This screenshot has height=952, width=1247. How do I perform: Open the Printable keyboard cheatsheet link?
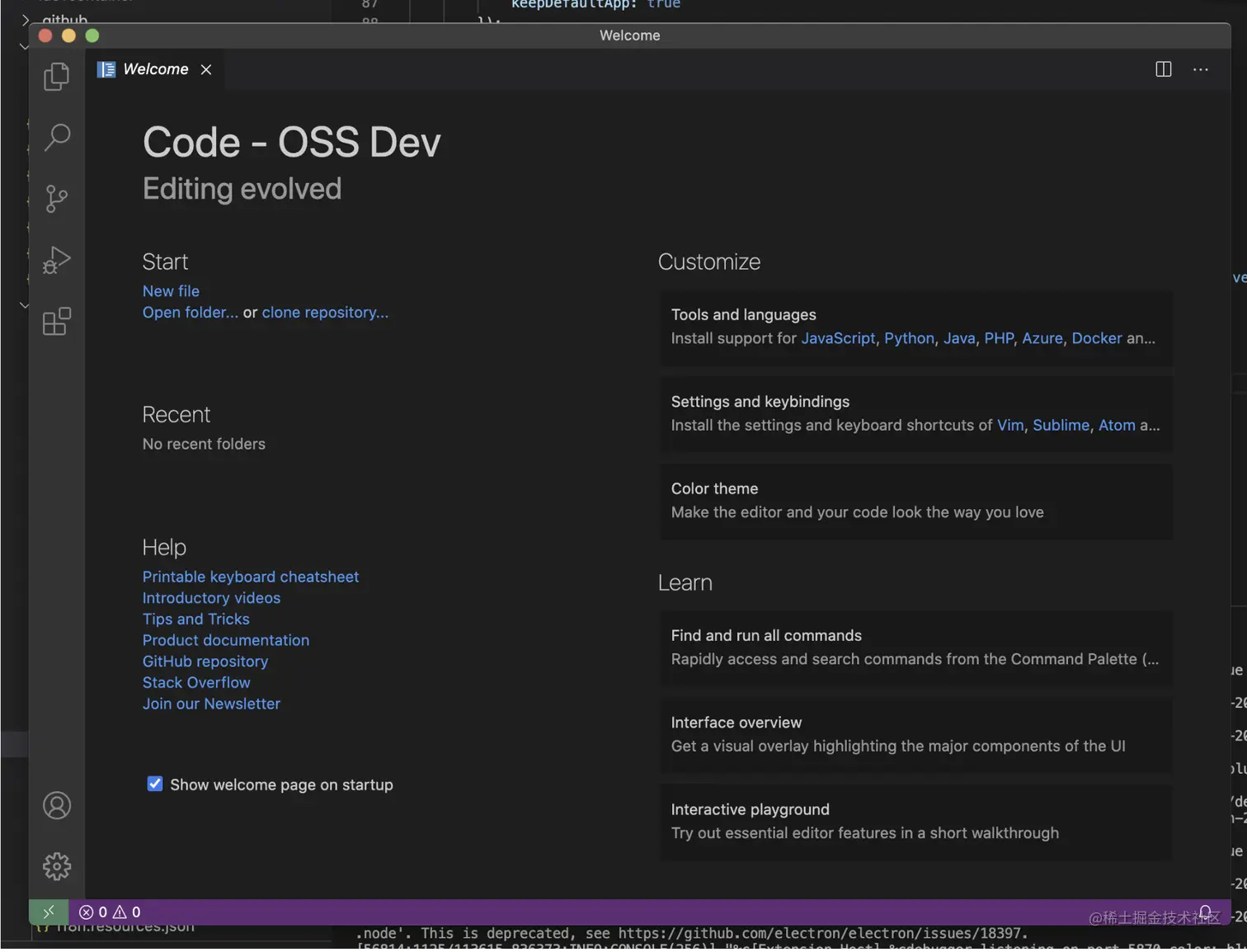click(x=251, y=577)
